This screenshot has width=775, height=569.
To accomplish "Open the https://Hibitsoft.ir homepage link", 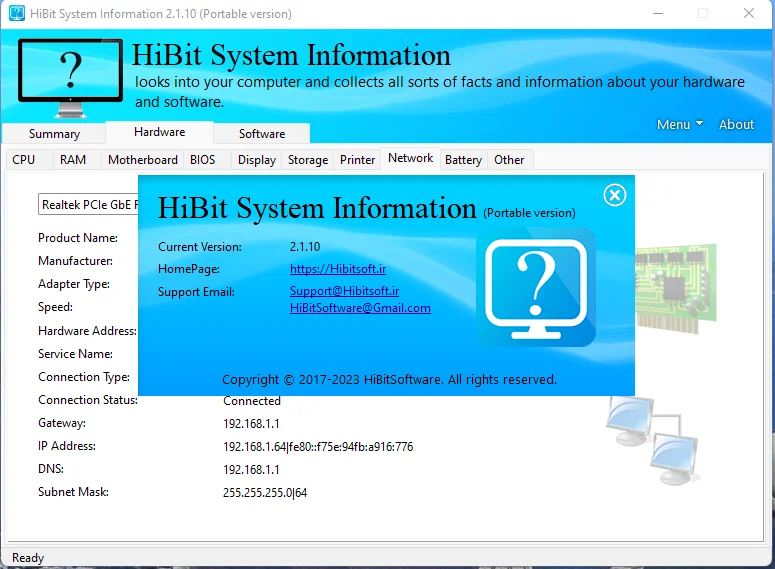I will [338, 269].
